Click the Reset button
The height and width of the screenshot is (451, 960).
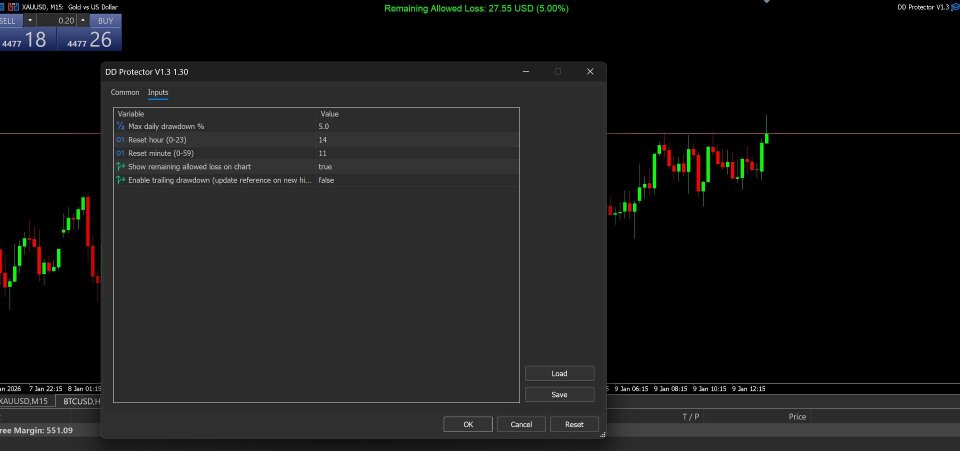(574, 424)
